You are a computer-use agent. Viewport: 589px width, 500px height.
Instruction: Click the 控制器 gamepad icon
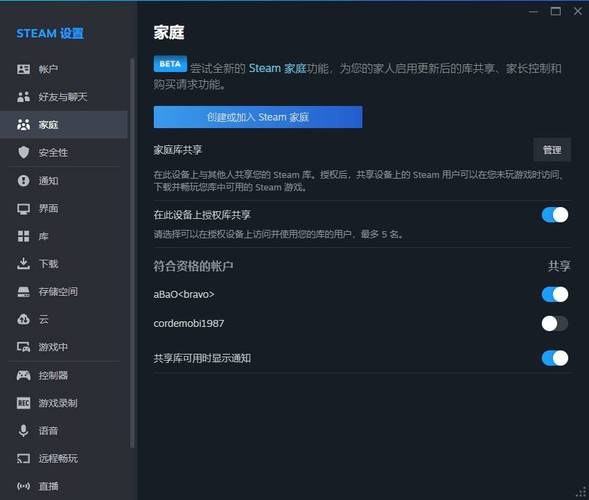23,375
